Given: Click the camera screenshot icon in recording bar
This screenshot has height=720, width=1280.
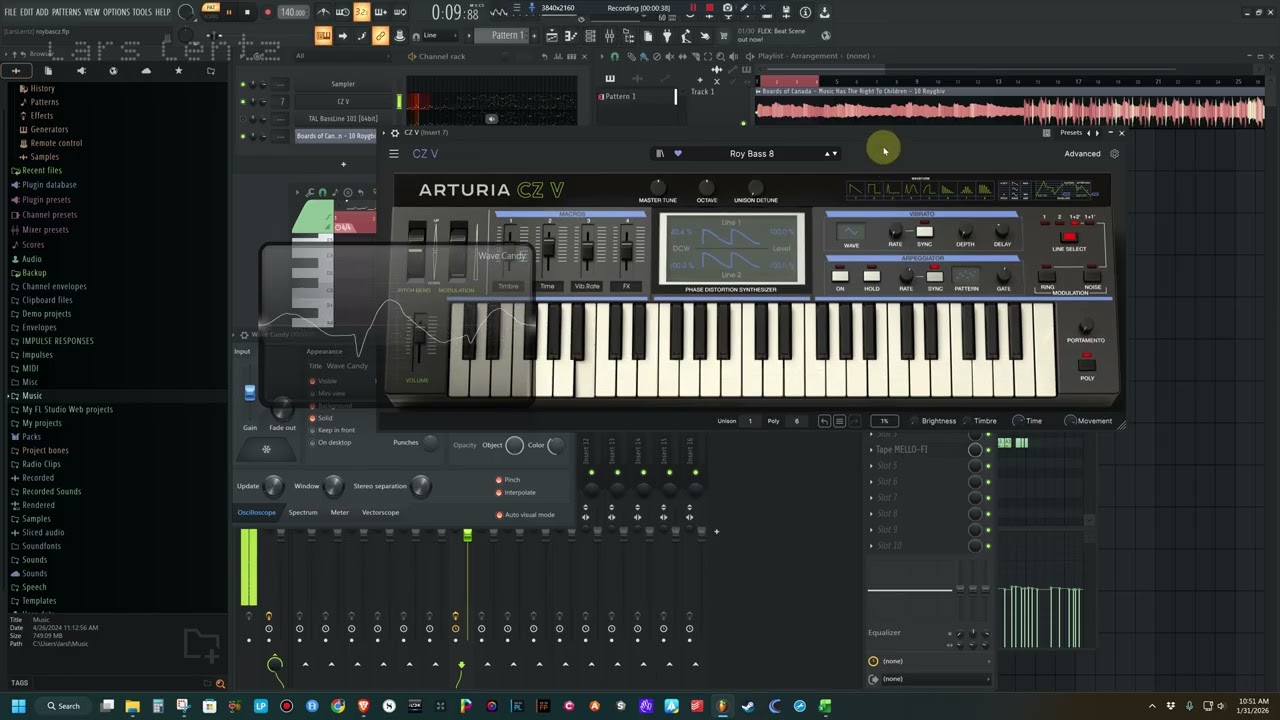Looking at the screenshot, I should pos(727,9).
